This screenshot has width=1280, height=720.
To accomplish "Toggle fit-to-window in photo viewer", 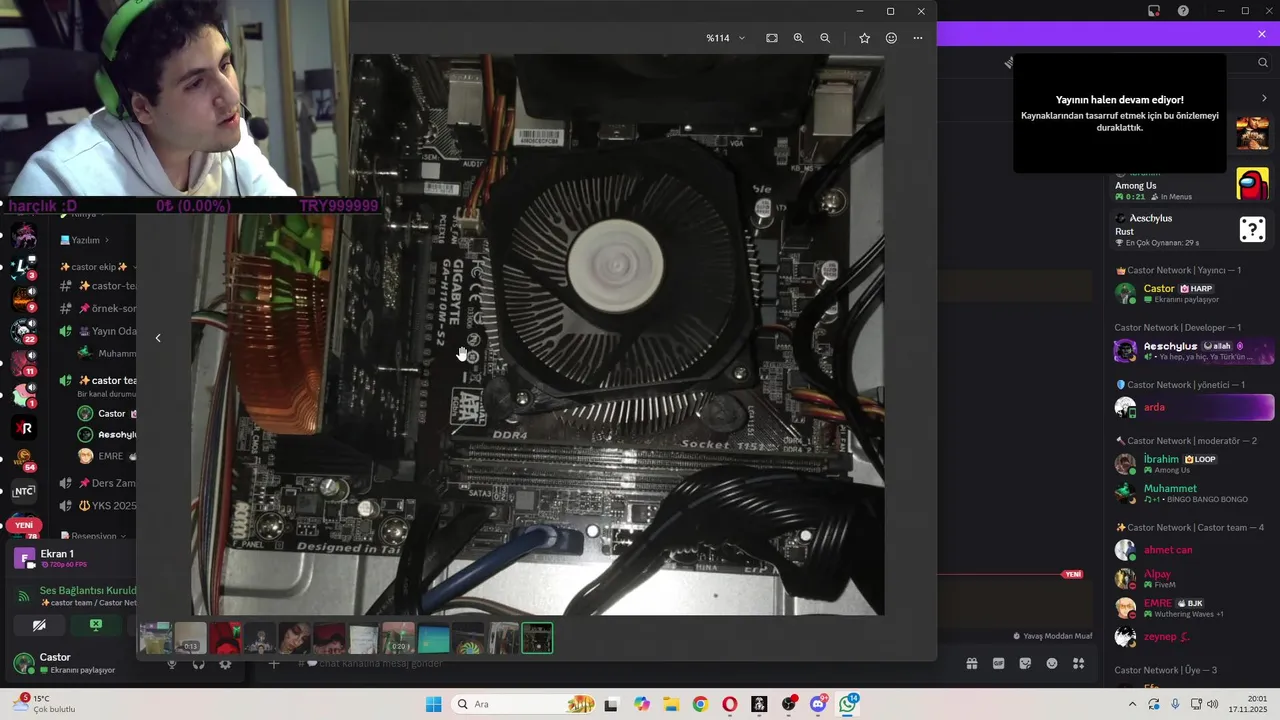I will (x=772, y=38).
